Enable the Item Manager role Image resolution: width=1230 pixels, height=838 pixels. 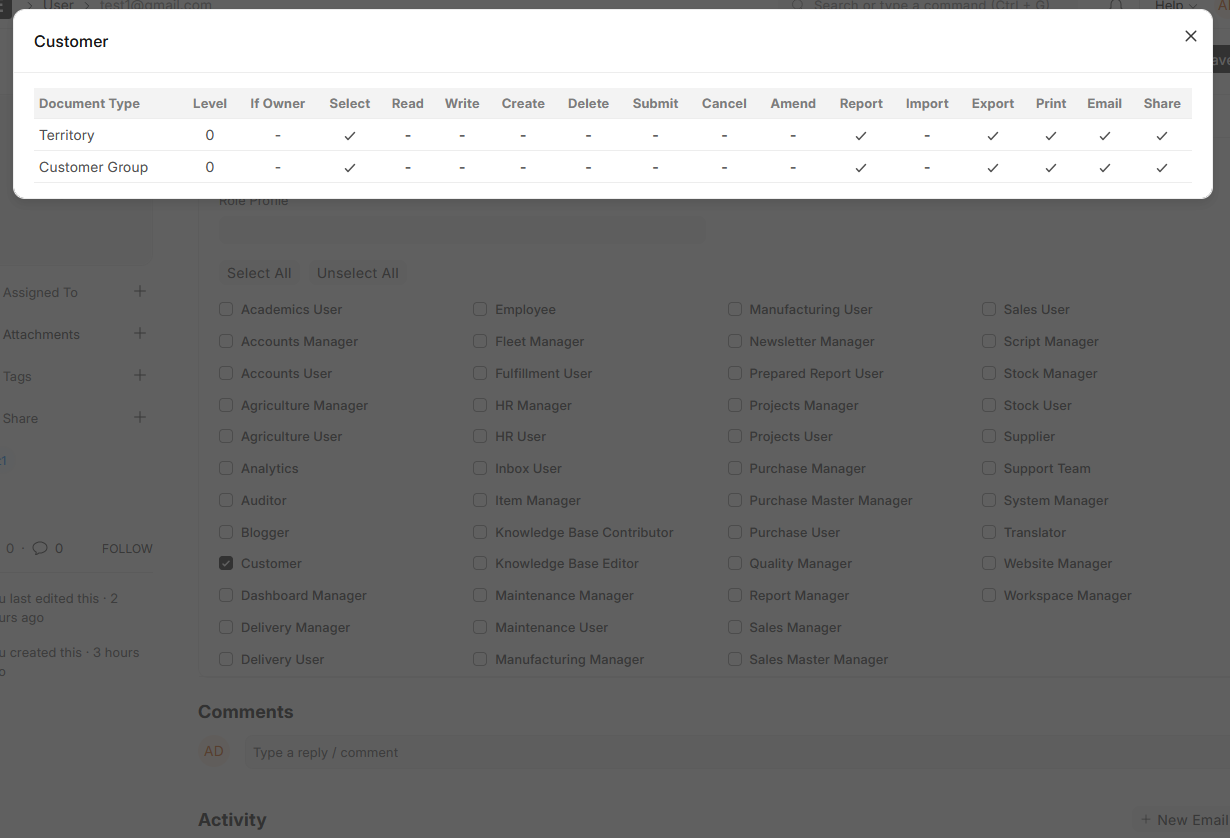coord(480,500)
